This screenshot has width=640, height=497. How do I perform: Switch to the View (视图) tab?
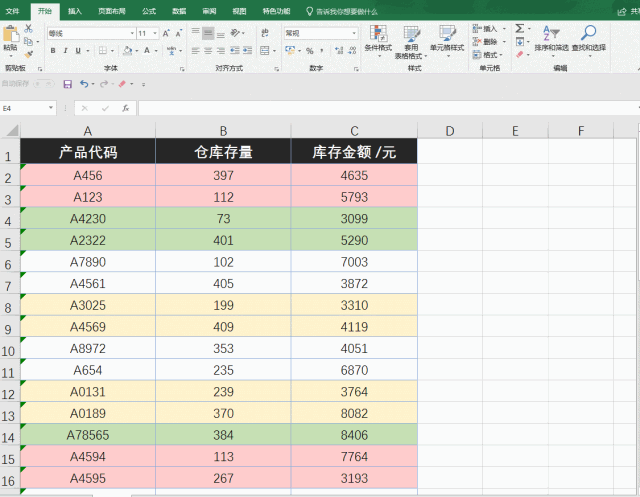(239, 11)
